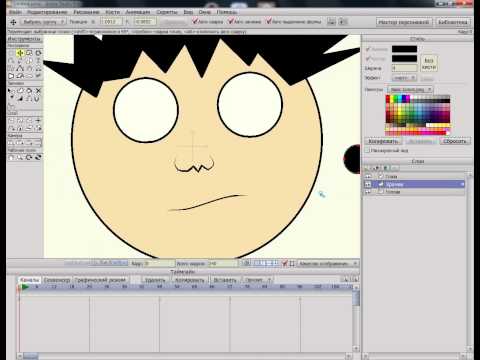Open the Файл menu
Screen dimensions: 480x360
tap(15, 12)
